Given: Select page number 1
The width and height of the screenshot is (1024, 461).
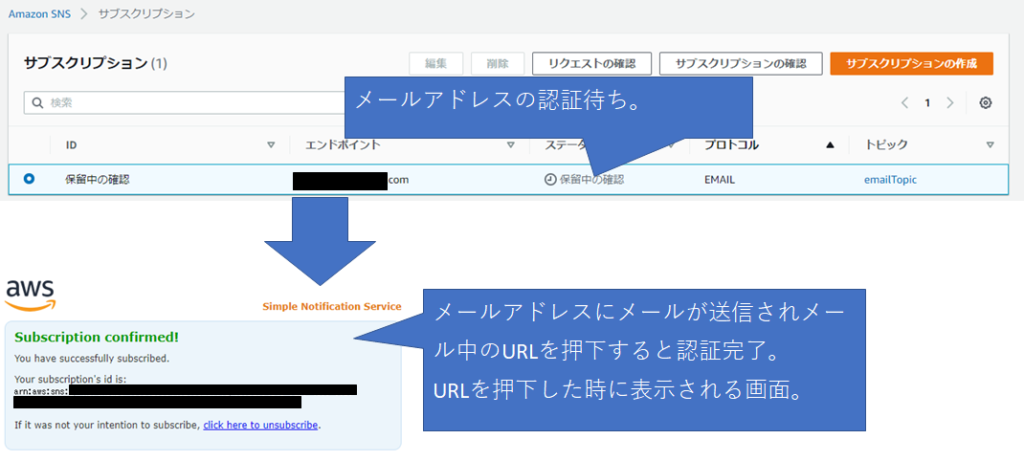Looking at the screenshot, I should [927, 103].
